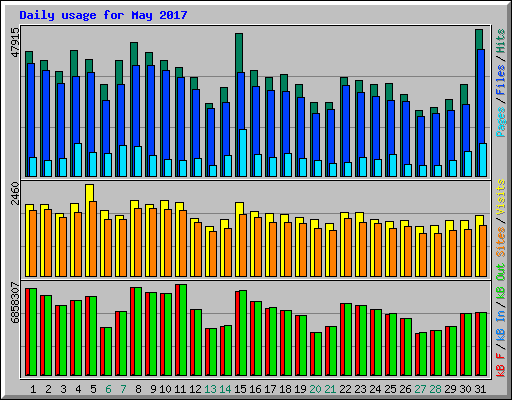Click day label 30 on the x-axis
This screenshot has width=512, height=400.
(x=465, y=389)
